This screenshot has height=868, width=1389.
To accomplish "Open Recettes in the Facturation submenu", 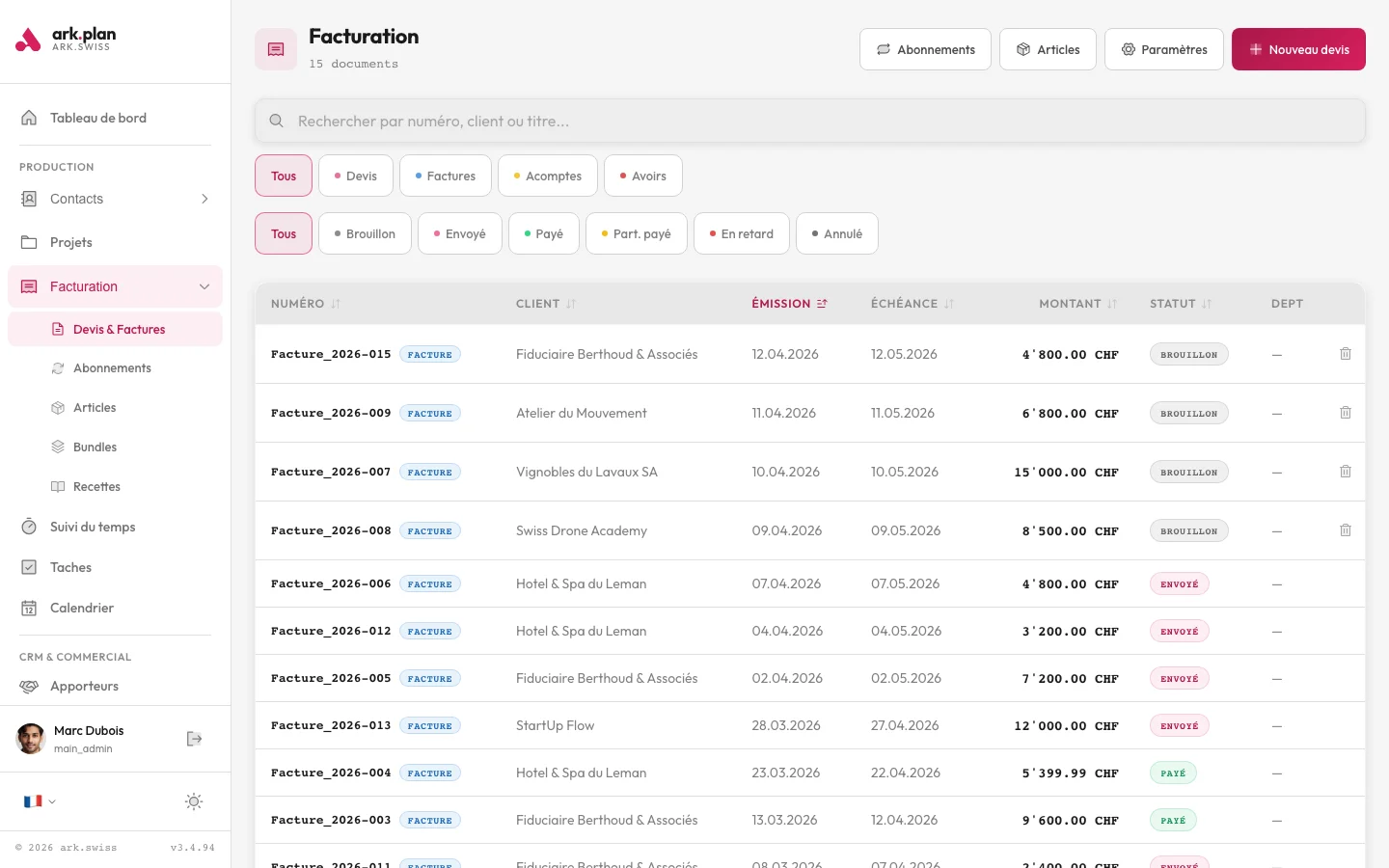I will [x=96, y=487].
